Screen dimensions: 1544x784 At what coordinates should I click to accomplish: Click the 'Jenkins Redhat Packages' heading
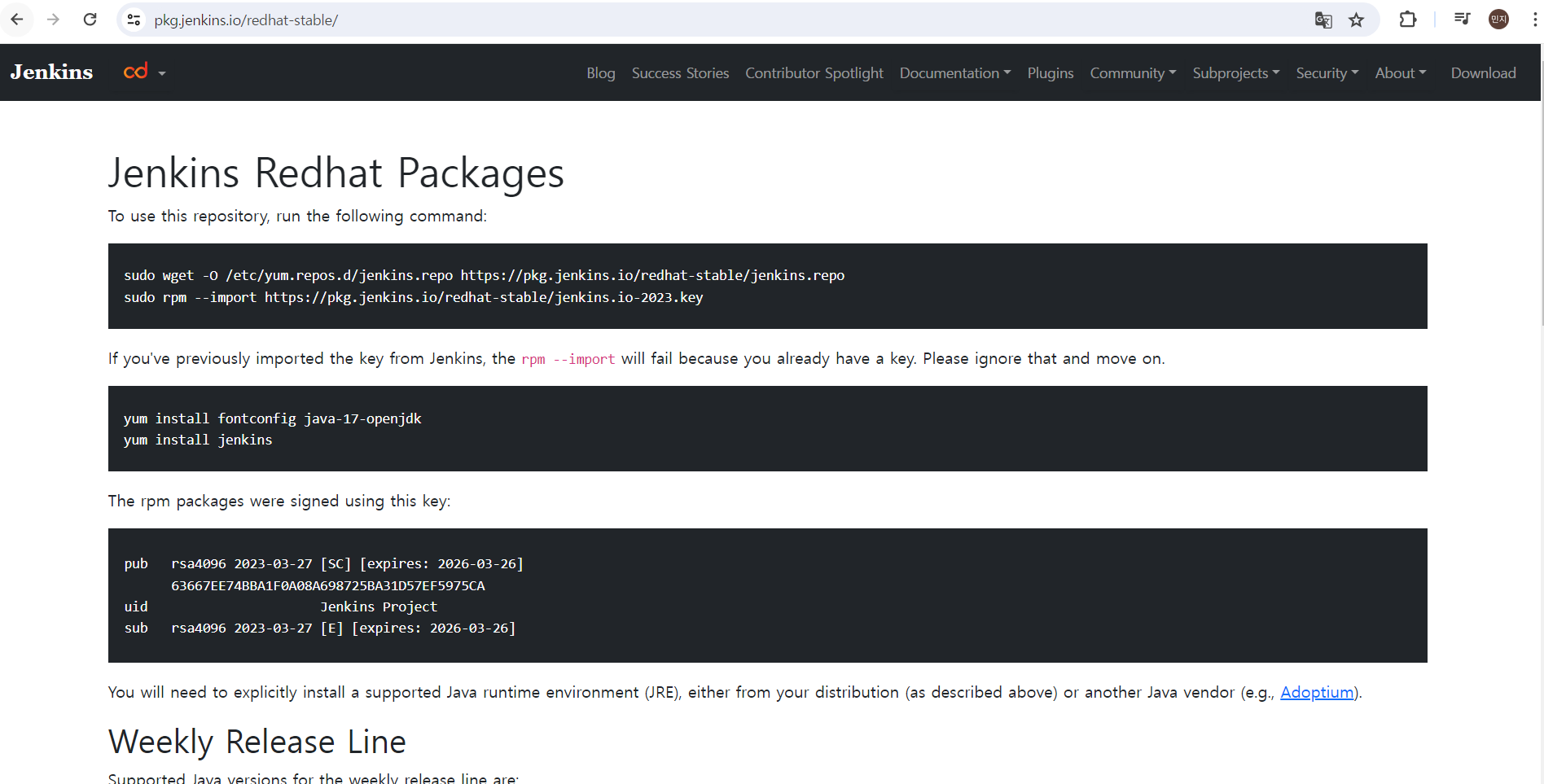click(x=336, y=173)
